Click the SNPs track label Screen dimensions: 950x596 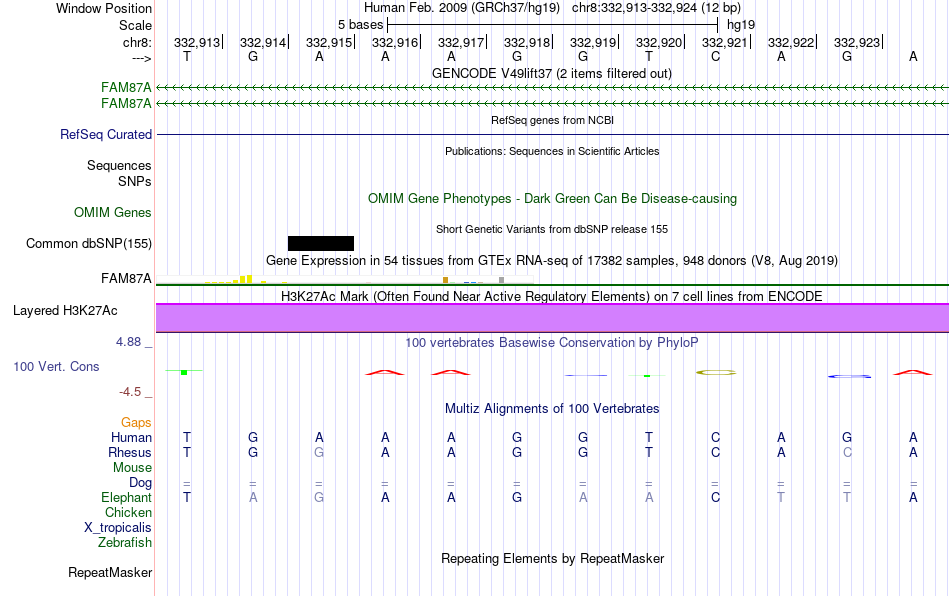click(135, 181)
